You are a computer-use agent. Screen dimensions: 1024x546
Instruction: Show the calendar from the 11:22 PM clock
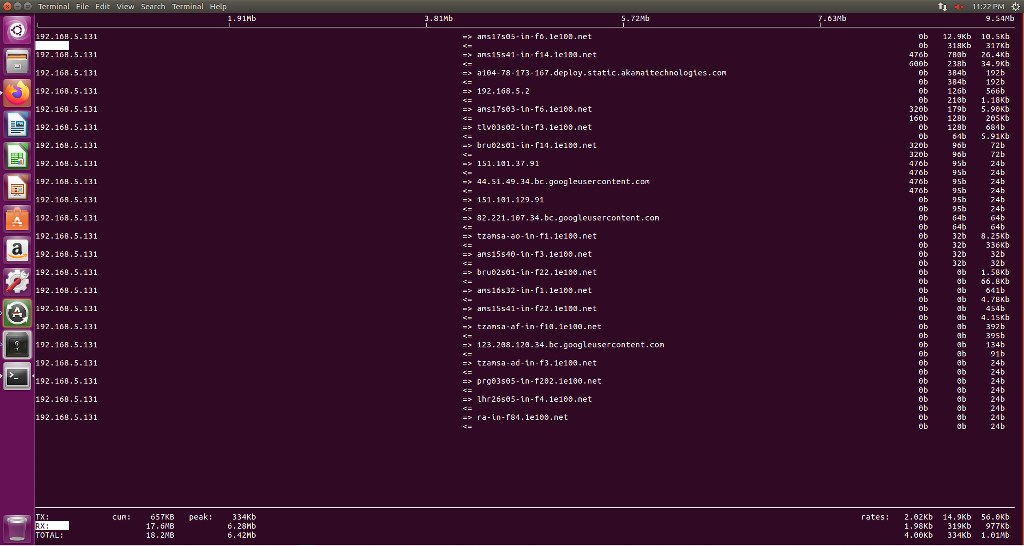[988, 7]
